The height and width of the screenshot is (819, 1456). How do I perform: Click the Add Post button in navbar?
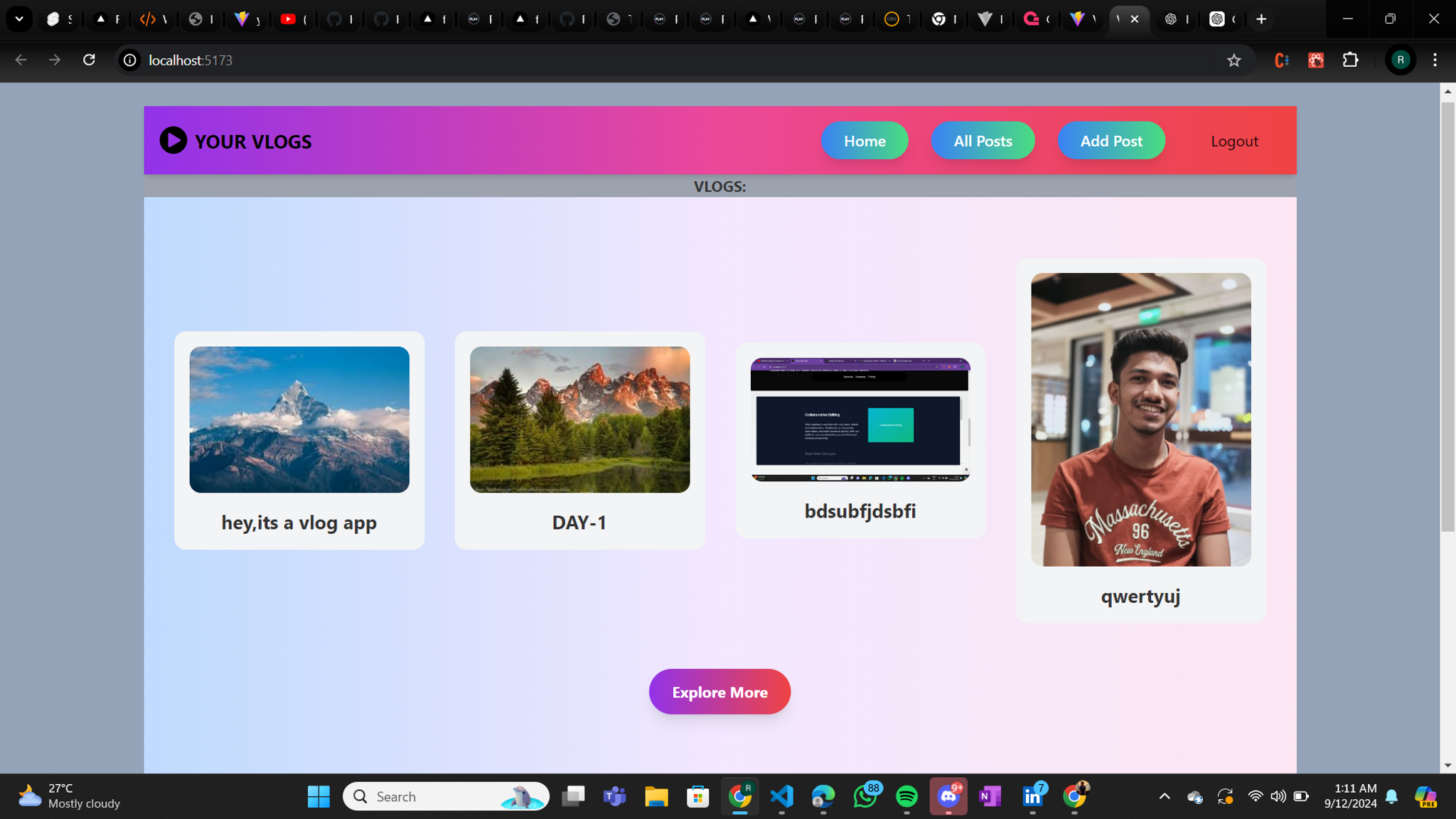(1111, 140)
